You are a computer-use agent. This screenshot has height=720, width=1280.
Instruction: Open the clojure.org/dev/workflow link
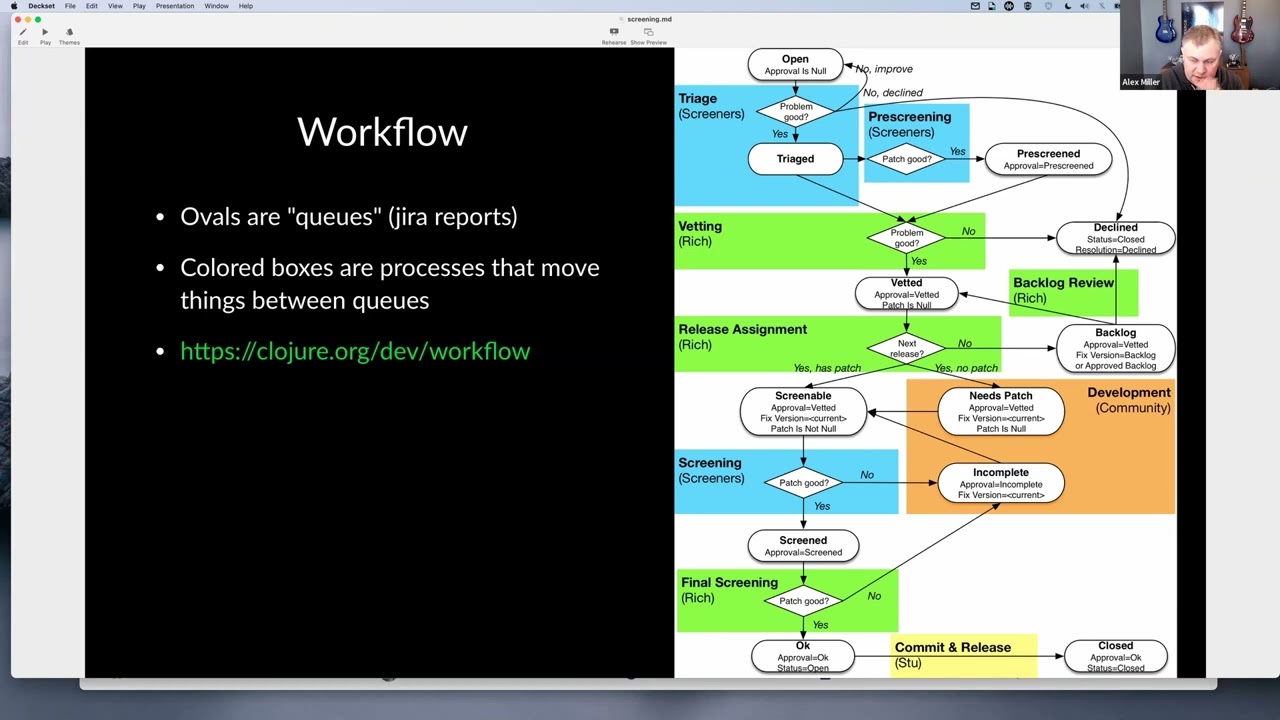pyautogui.click(x=355, y=351)
